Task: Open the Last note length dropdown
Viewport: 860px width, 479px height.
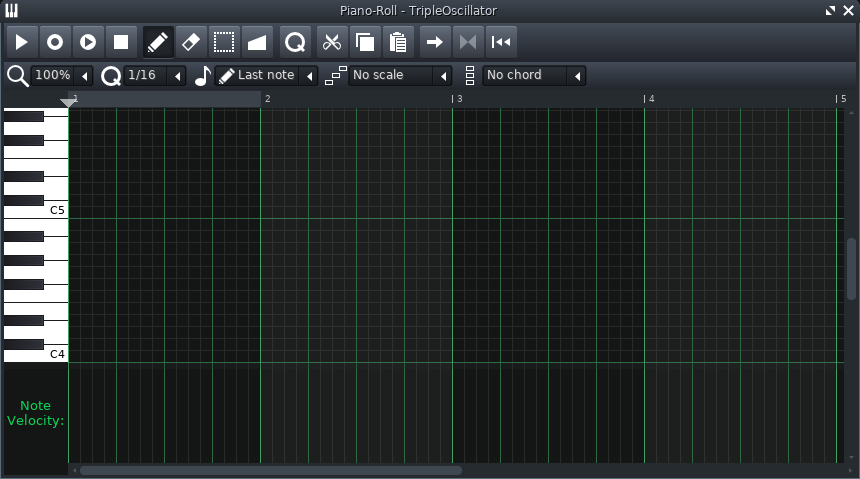Action: click(266, 76)
